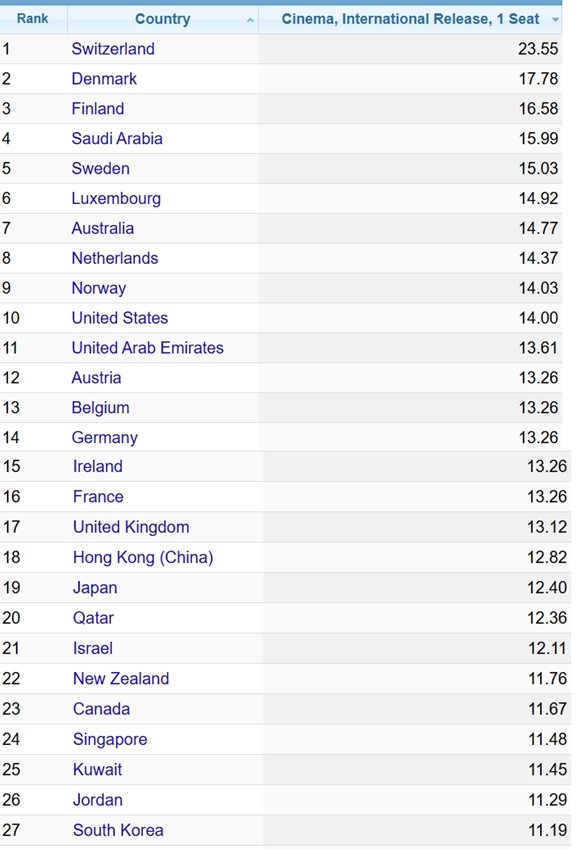Image resolution: width=580 pixels, height=850 pixels.
Task: Click the South Korea link
Action: (x=118, y=830)
